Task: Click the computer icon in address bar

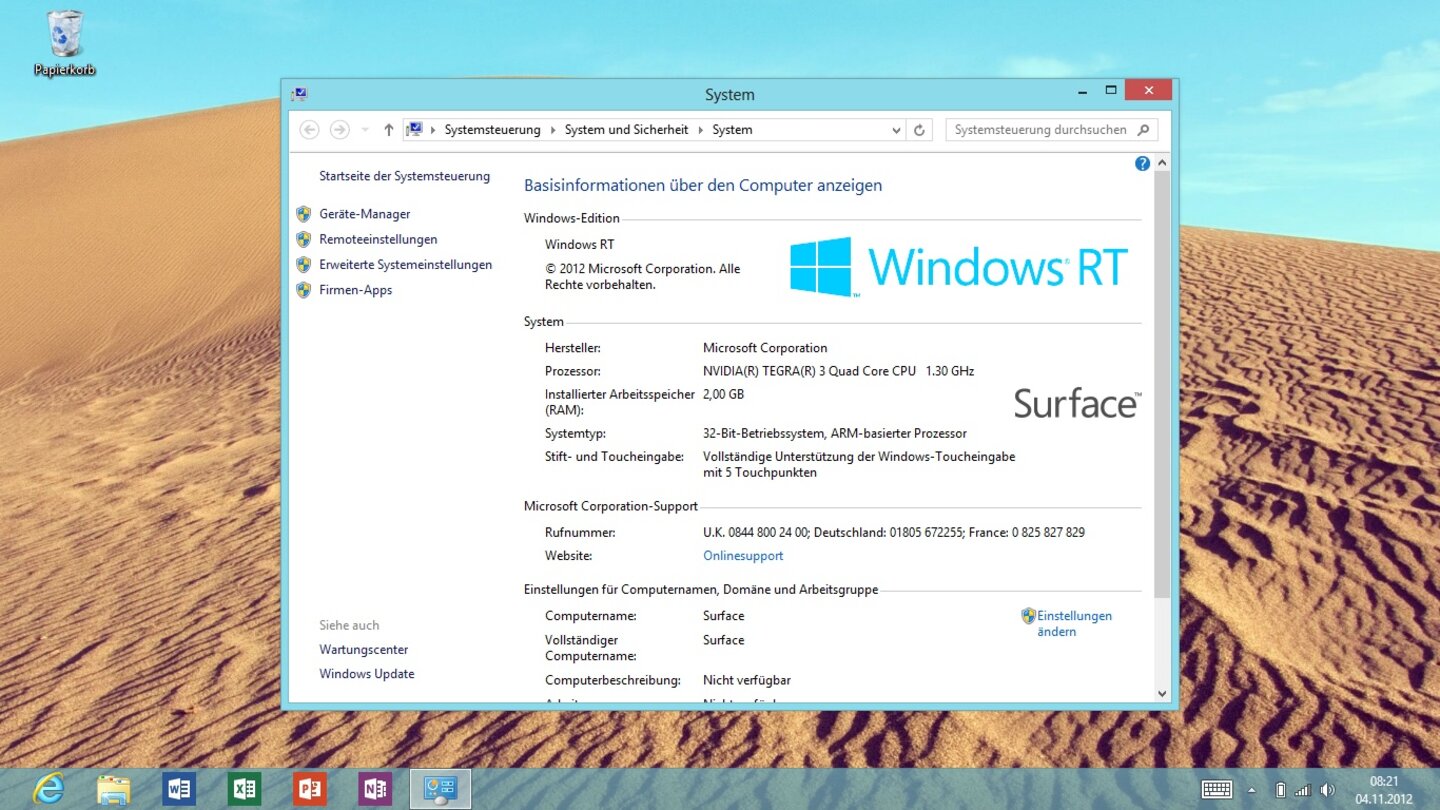Action: coord(414,129)
